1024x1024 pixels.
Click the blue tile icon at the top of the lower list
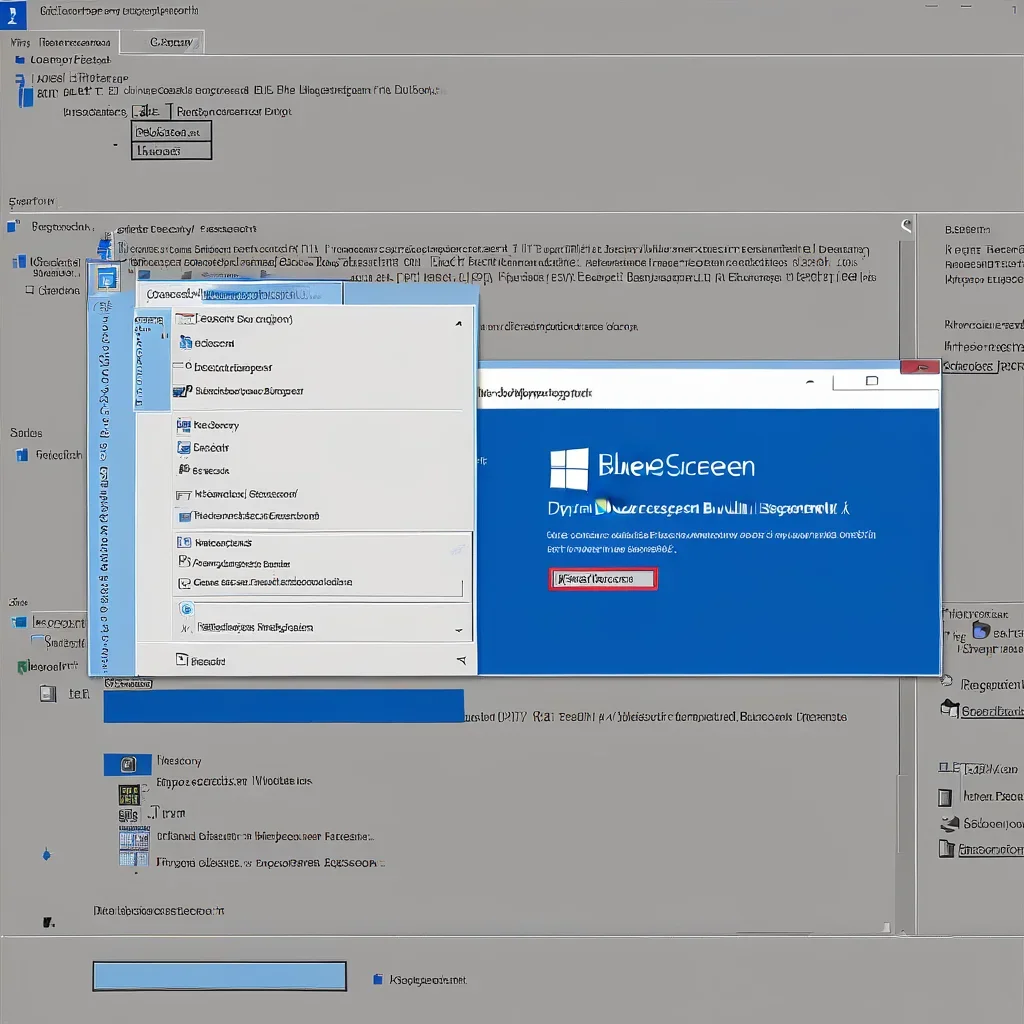pos(128,764)
